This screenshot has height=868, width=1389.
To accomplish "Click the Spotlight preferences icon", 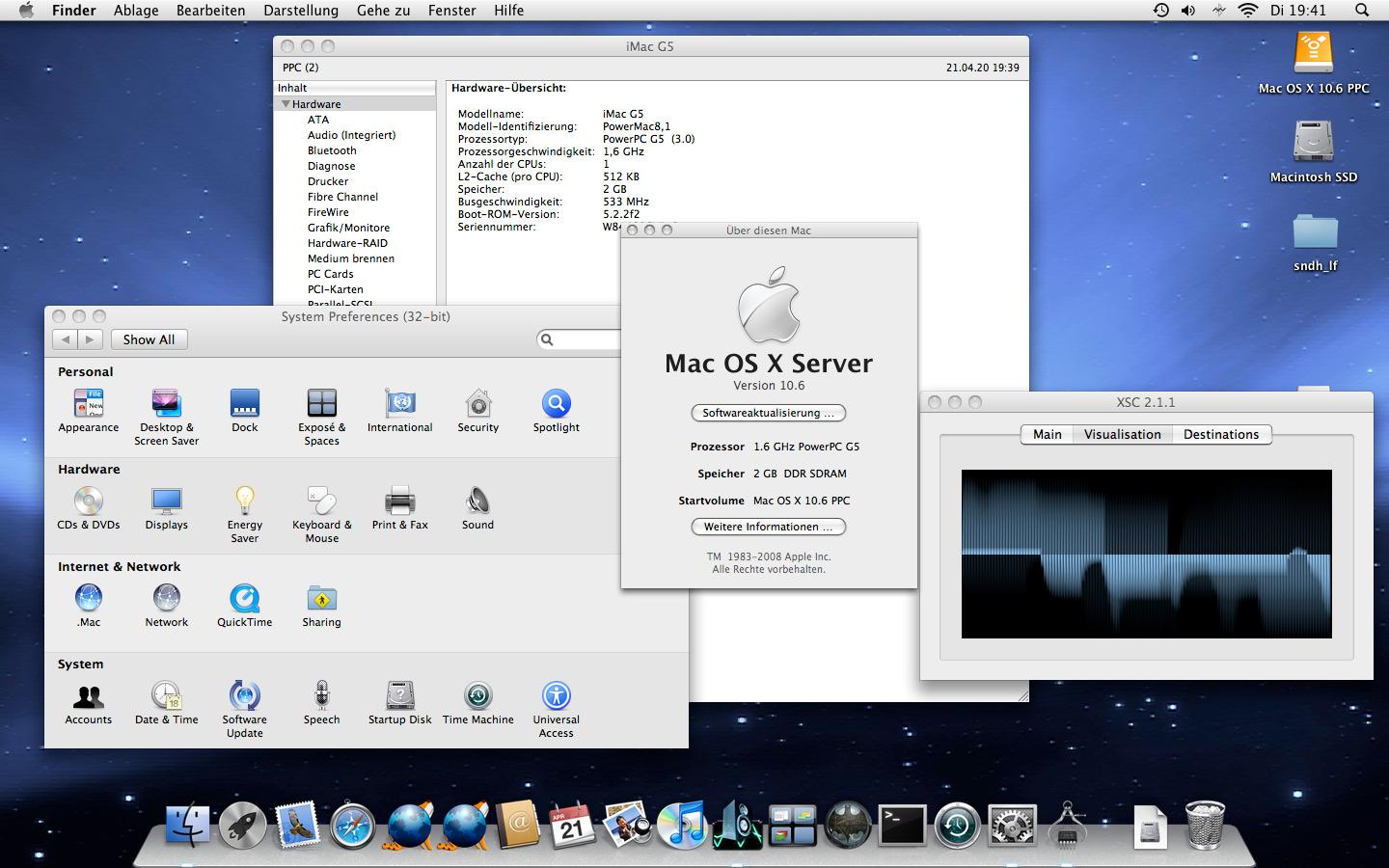I will [x=556, y=404].
